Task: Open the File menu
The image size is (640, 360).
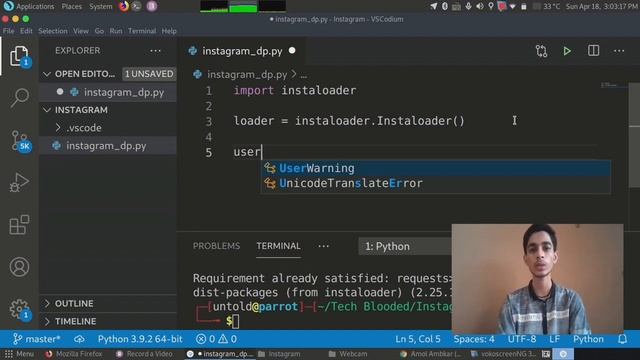Action: [8, 31]
